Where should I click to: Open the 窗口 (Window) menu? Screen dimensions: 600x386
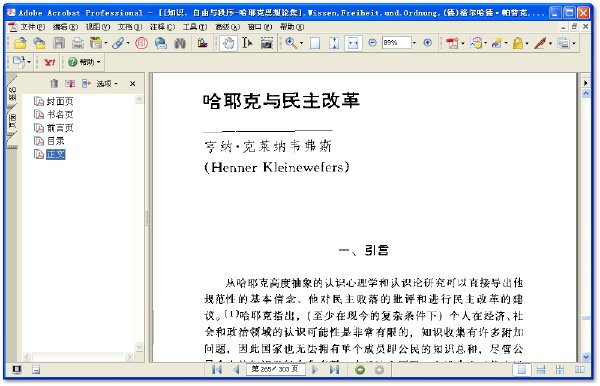pos(260,27)
